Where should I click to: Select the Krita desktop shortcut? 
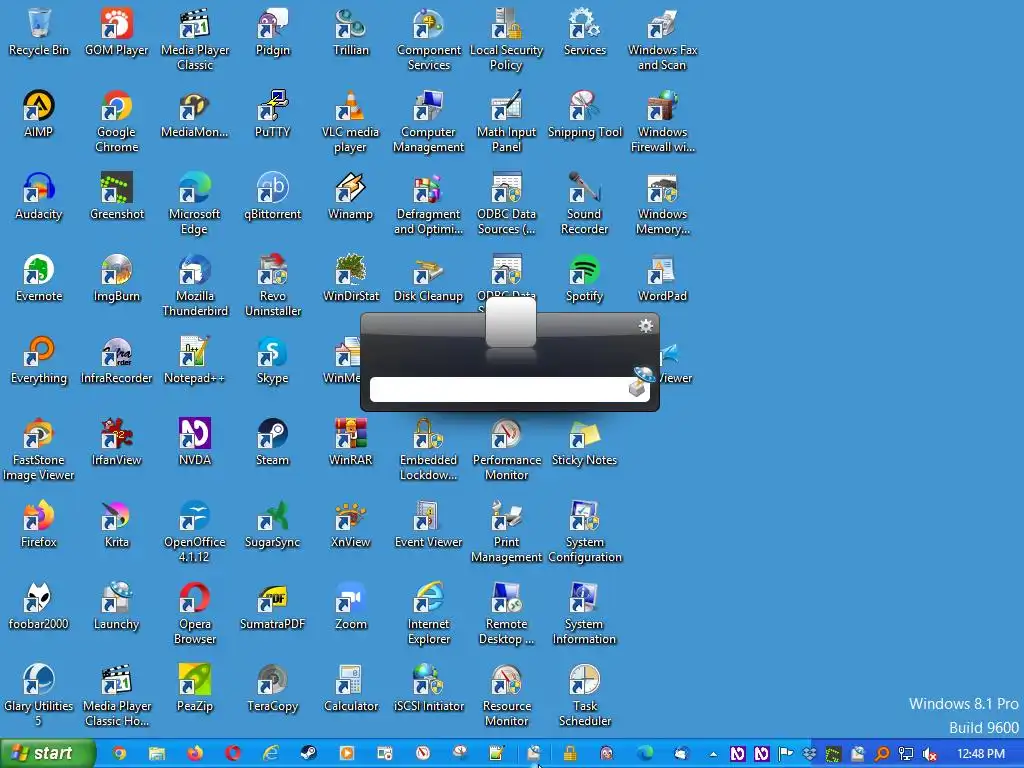tap(116, 525)
